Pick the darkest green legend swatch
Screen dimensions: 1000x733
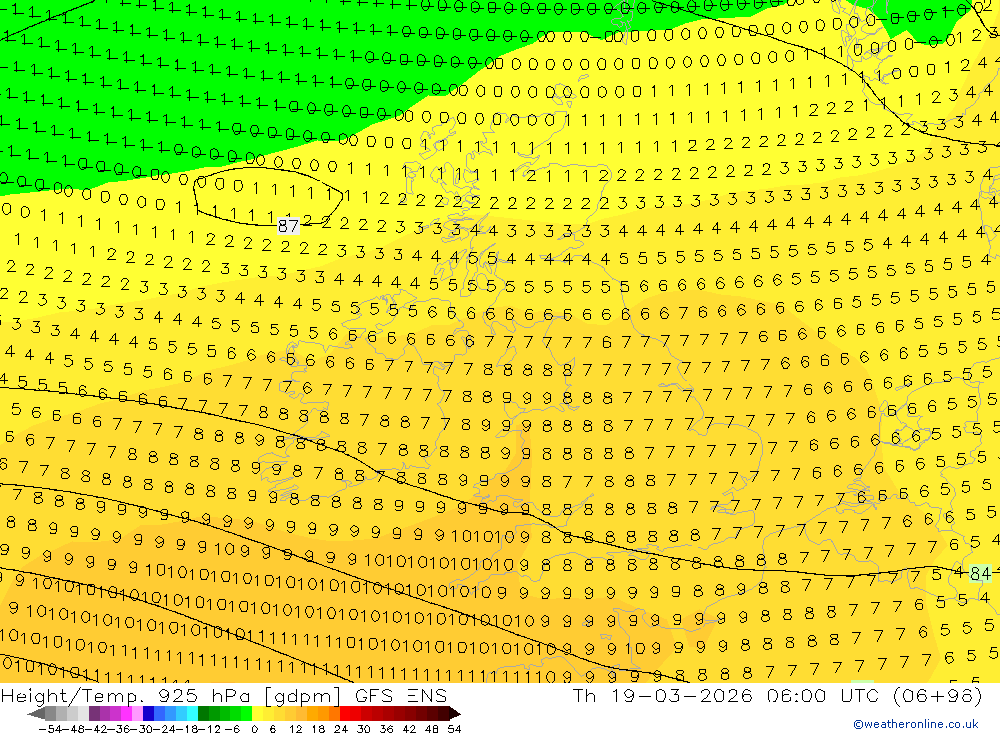point(203,713)
